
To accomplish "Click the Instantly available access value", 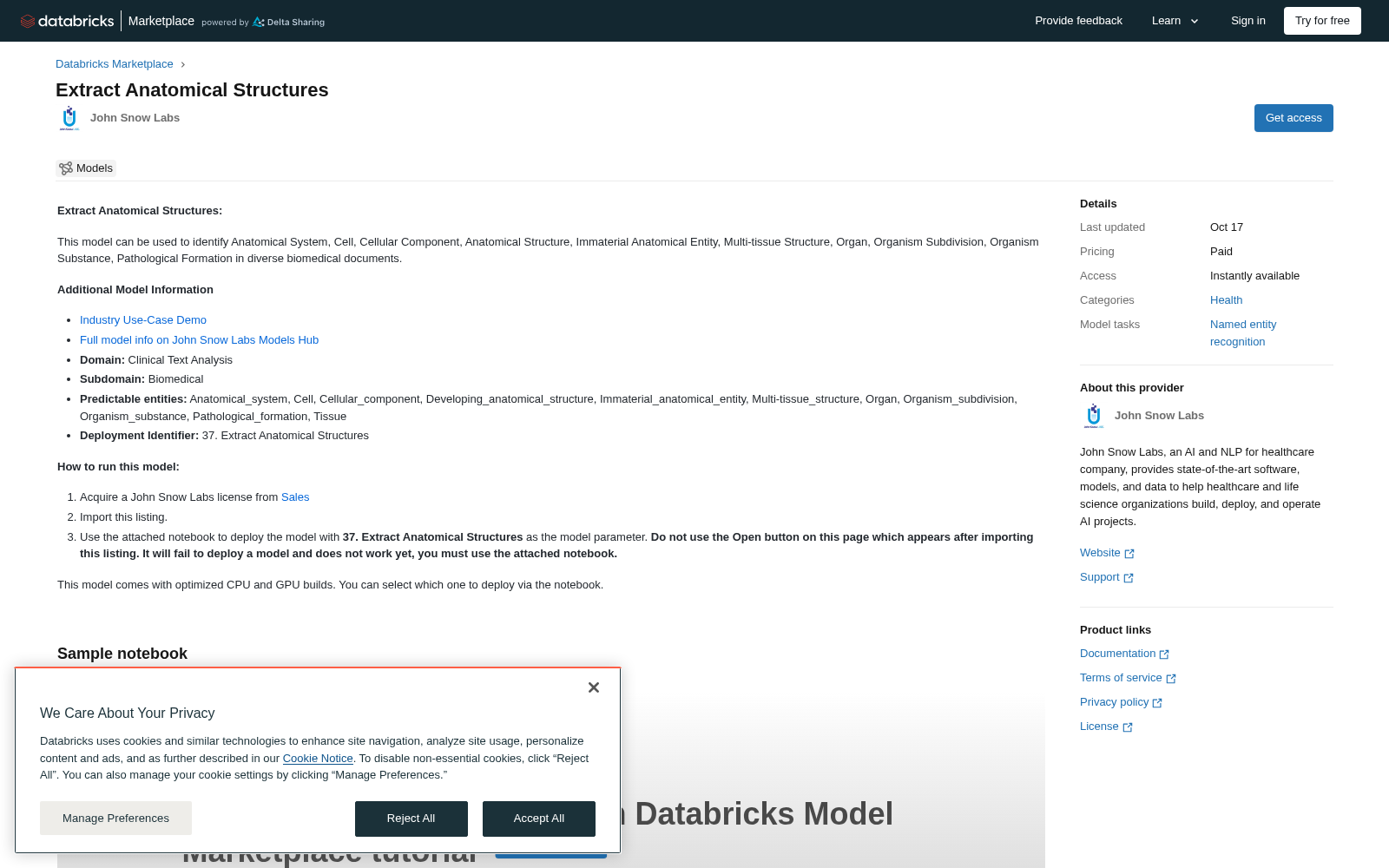I will tap(1254, 276).
